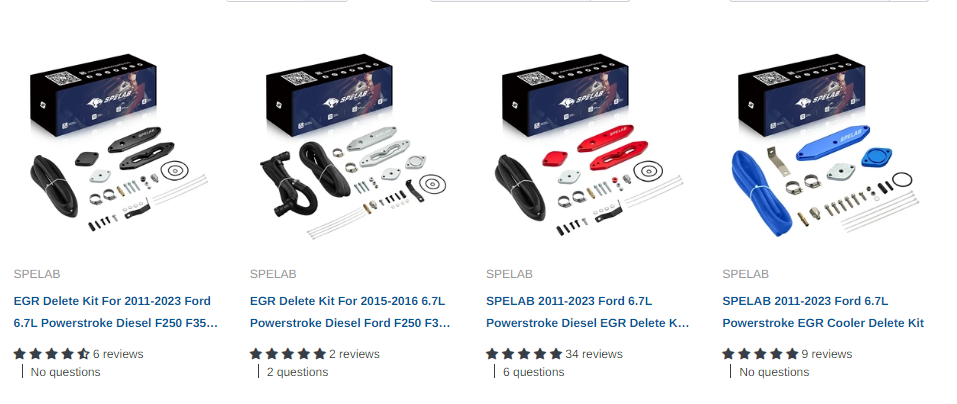The height and width of the screenshot is (404, 957).
Task: Open 'SPELAB 2011-2023 Ford 6.7L Powerstroke Diesel' link
Action: coord(588,312)
